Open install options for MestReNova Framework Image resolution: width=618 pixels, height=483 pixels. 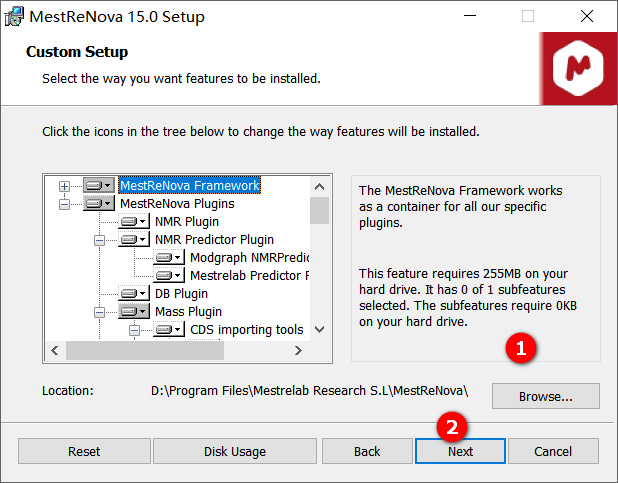[x=99, y=185]
